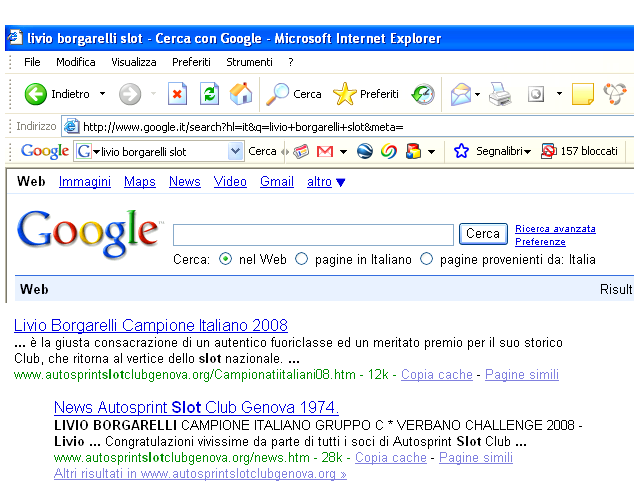Open the File menu
The width and height of the screenshot is (634, 500).
[x=32, y=62]
